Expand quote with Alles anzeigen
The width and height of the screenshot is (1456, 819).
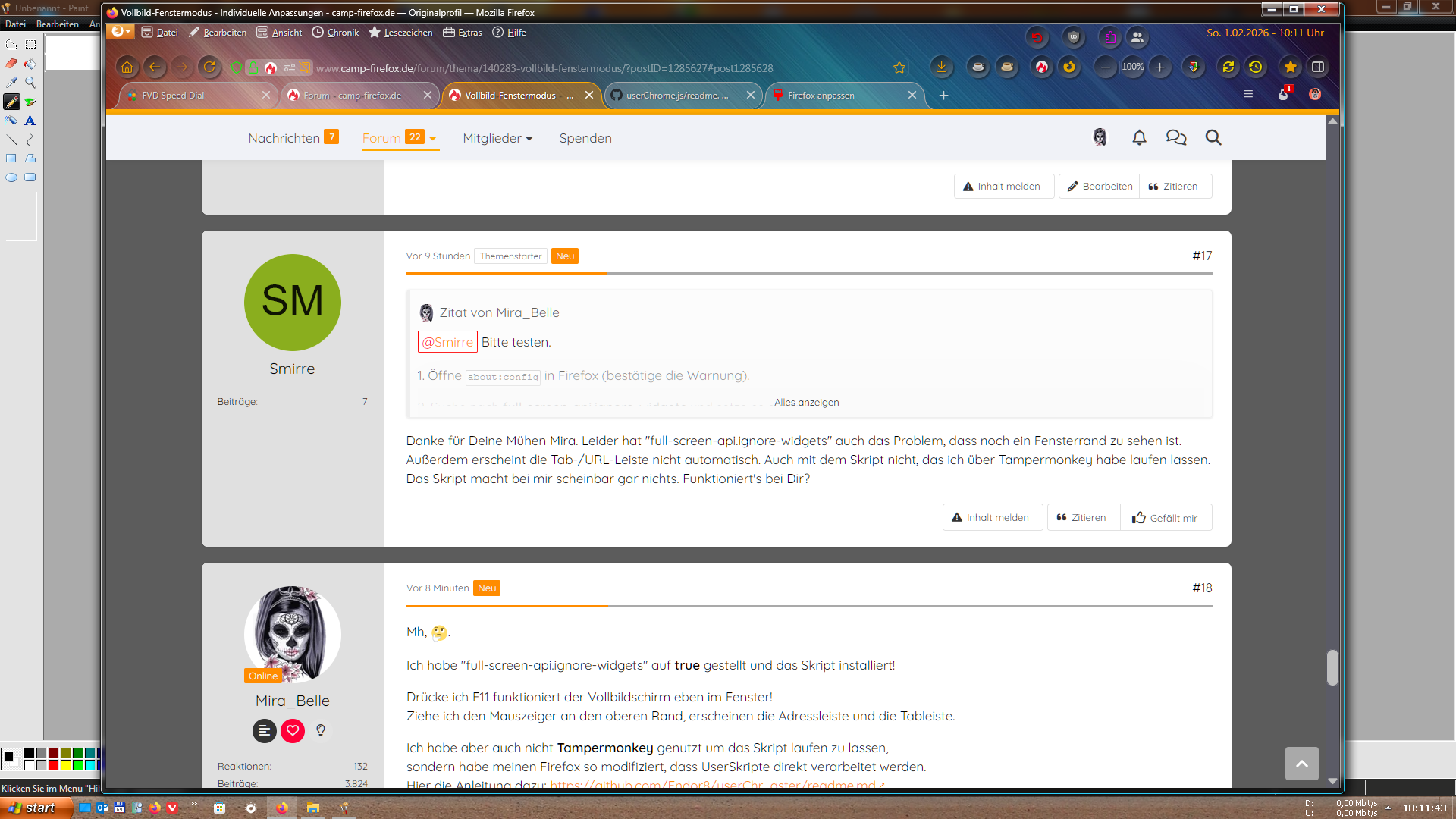806,403
